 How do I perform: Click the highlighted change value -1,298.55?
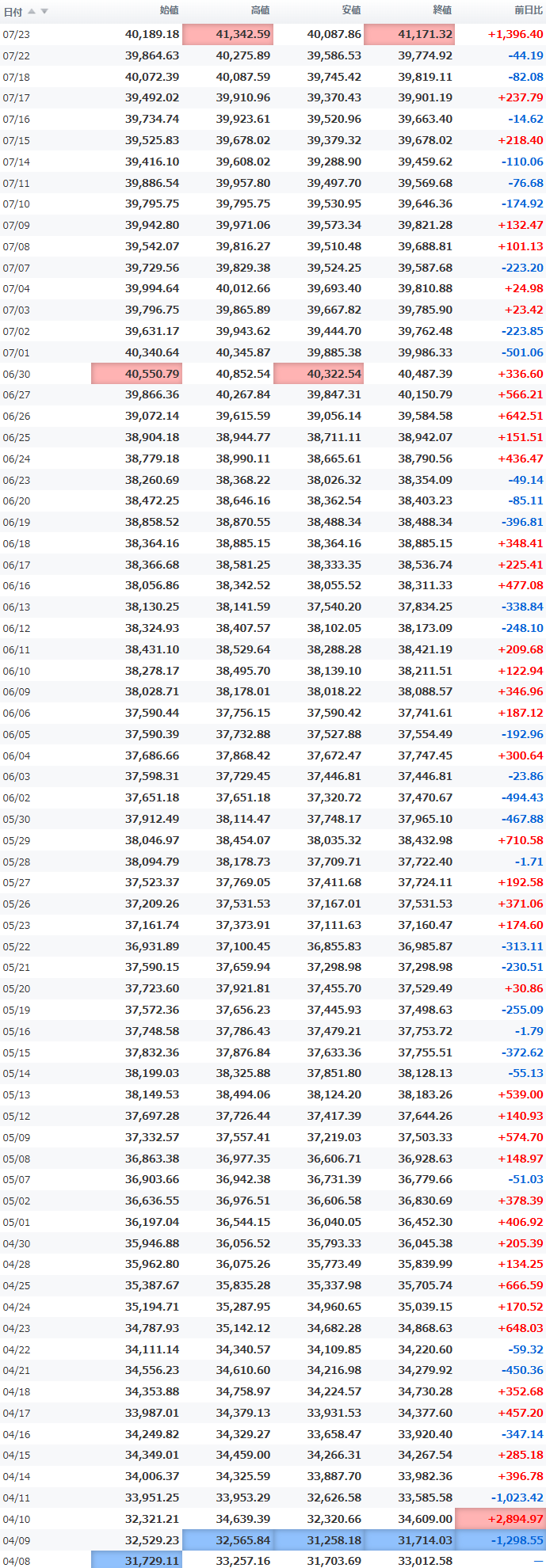coord(501,1540)
